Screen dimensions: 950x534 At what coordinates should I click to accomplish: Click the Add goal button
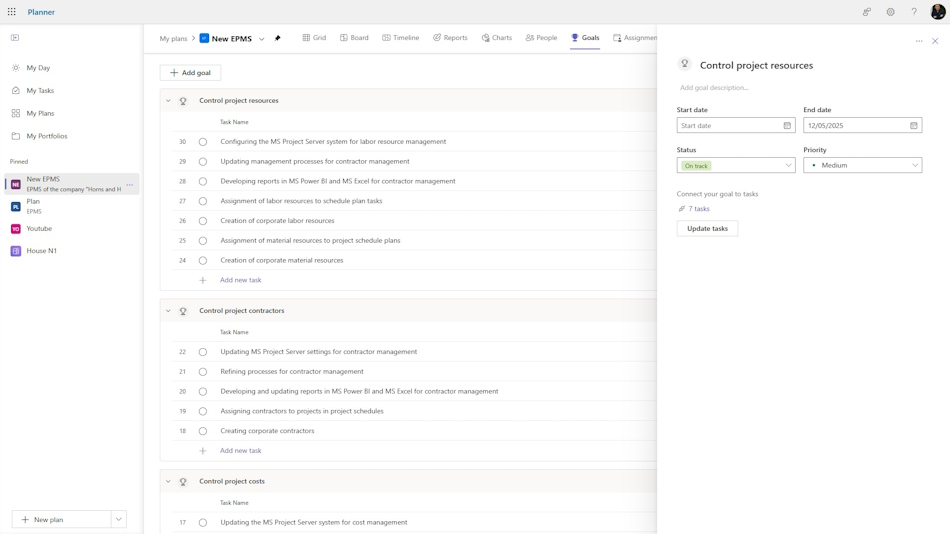[x=190, y=73]
